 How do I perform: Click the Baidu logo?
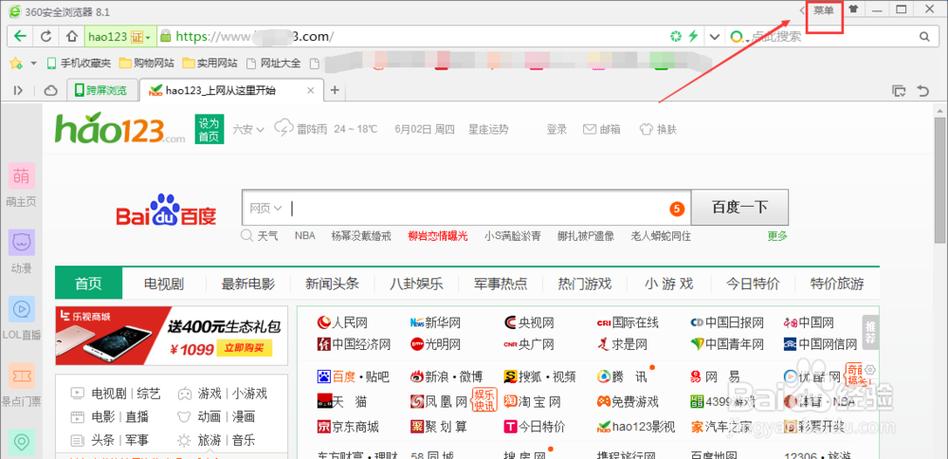[166, 210]
